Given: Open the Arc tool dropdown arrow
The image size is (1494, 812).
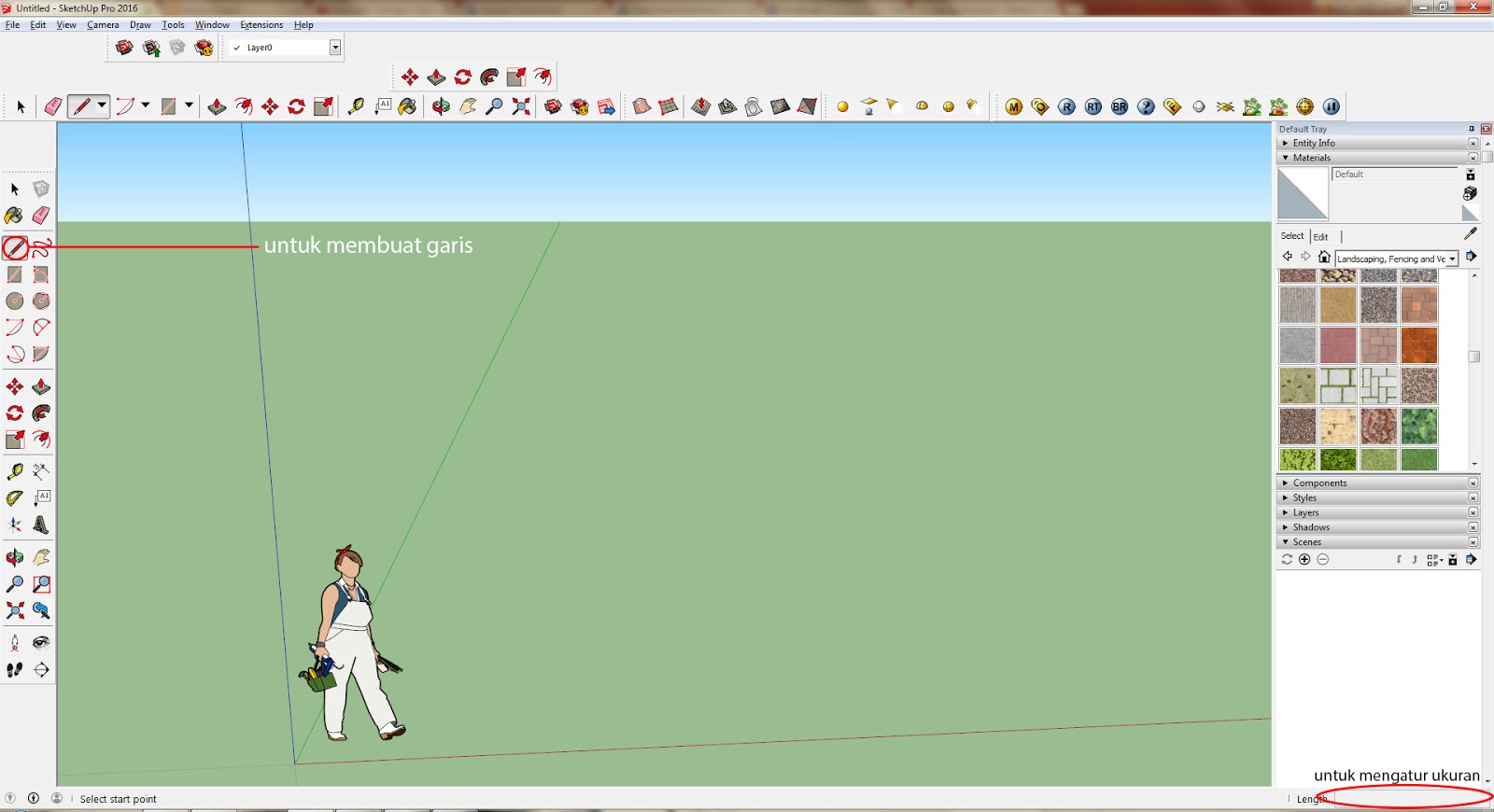Looking at the screenshot, I should tap(146, 106).
